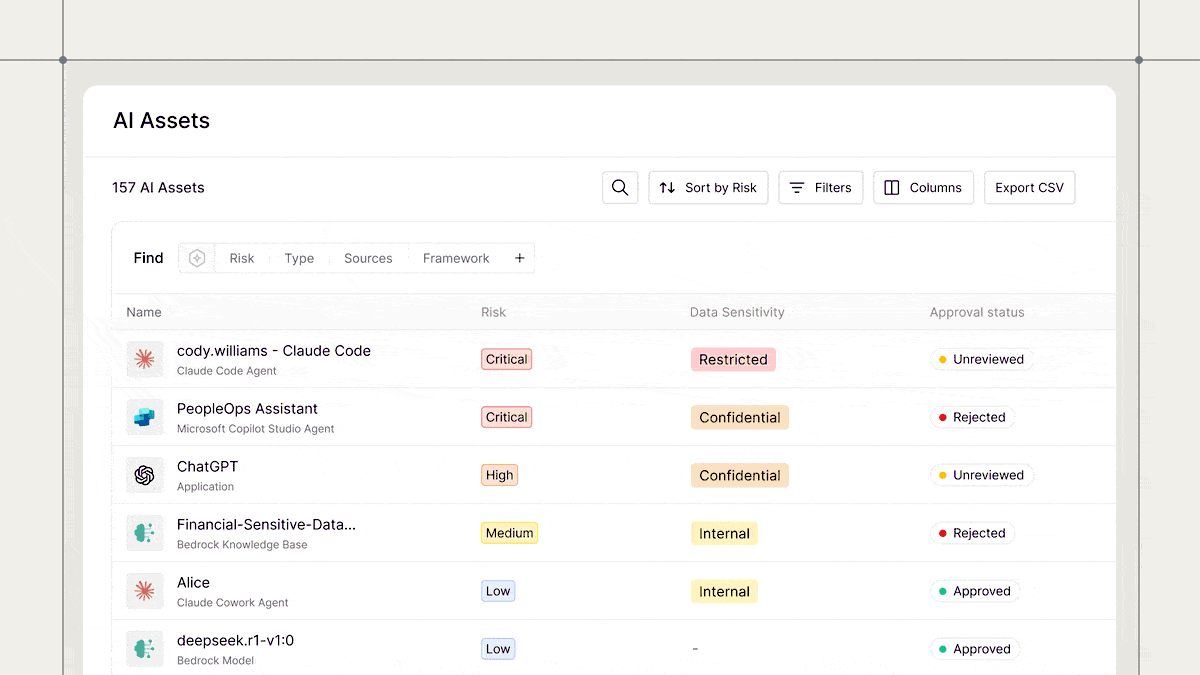This screenshot has width=1200, height=675.
Task: Click the hexagon AI find icon
Action: (197, 258)
